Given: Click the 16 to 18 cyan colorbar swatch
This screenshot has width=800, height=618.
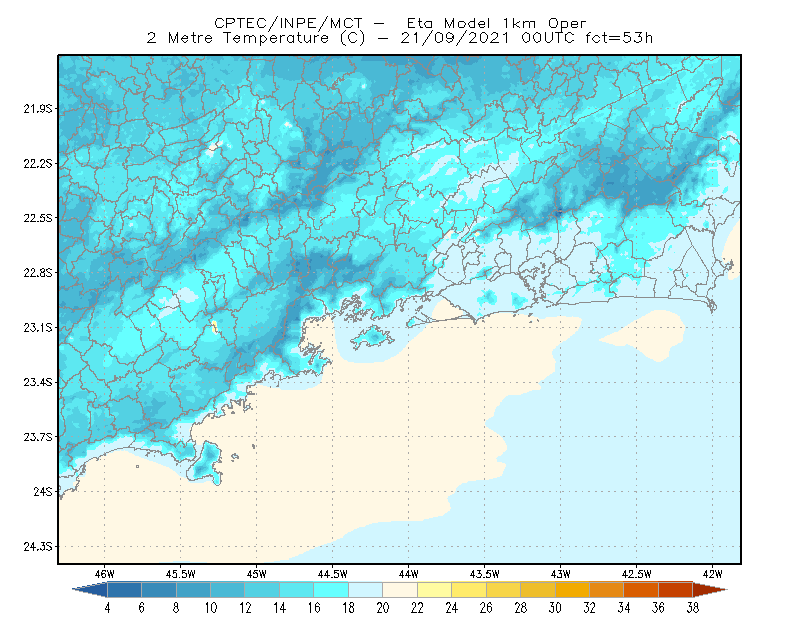Looking at the screenshot, I should [x=331, y=590].
